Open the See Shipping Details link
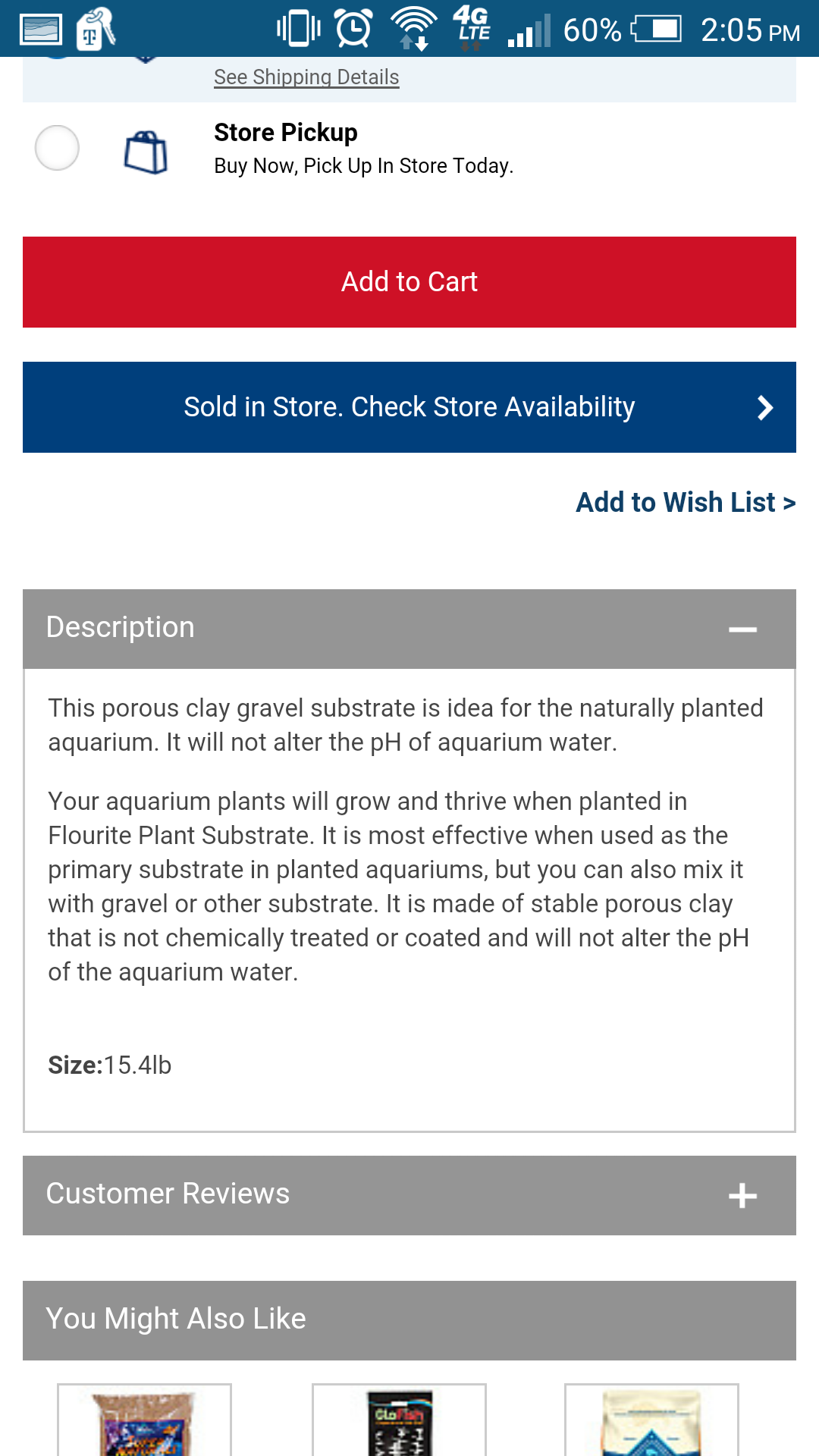 pyautogui.click(x=306, y=77)
